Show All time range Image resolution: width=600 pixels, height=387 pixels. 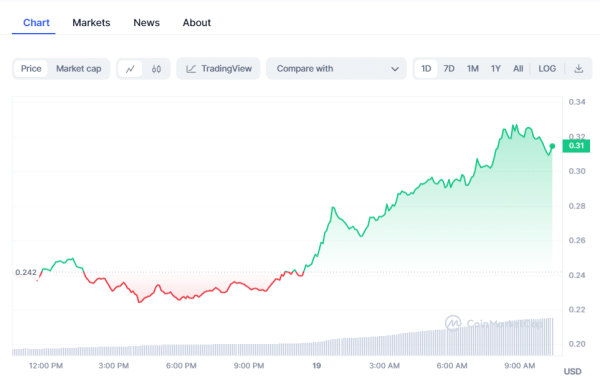click(x=518, y=69)
